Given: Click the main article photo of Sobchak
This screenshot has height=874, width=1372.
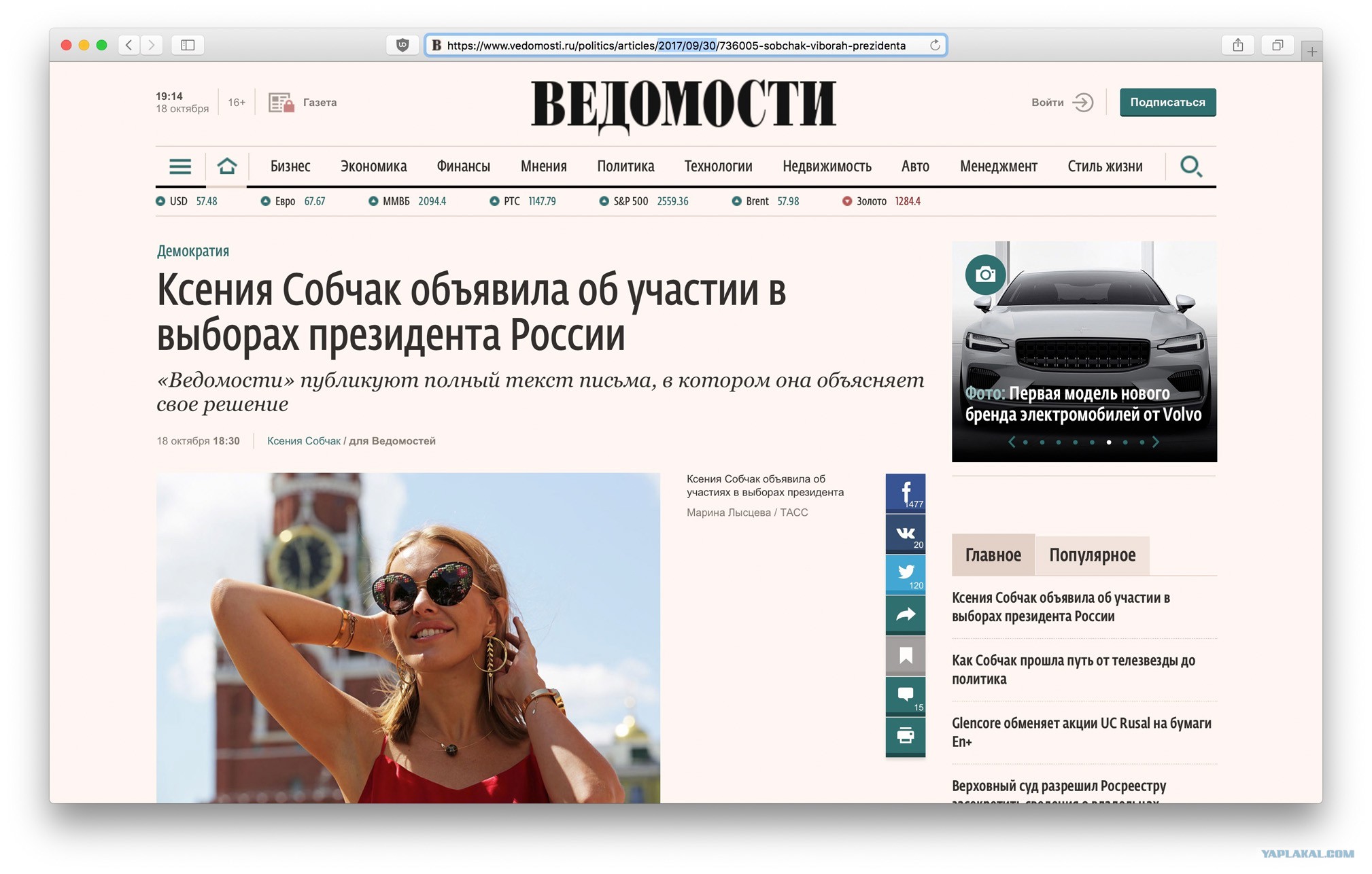Looking at the screenshot, I should [408, 638].
